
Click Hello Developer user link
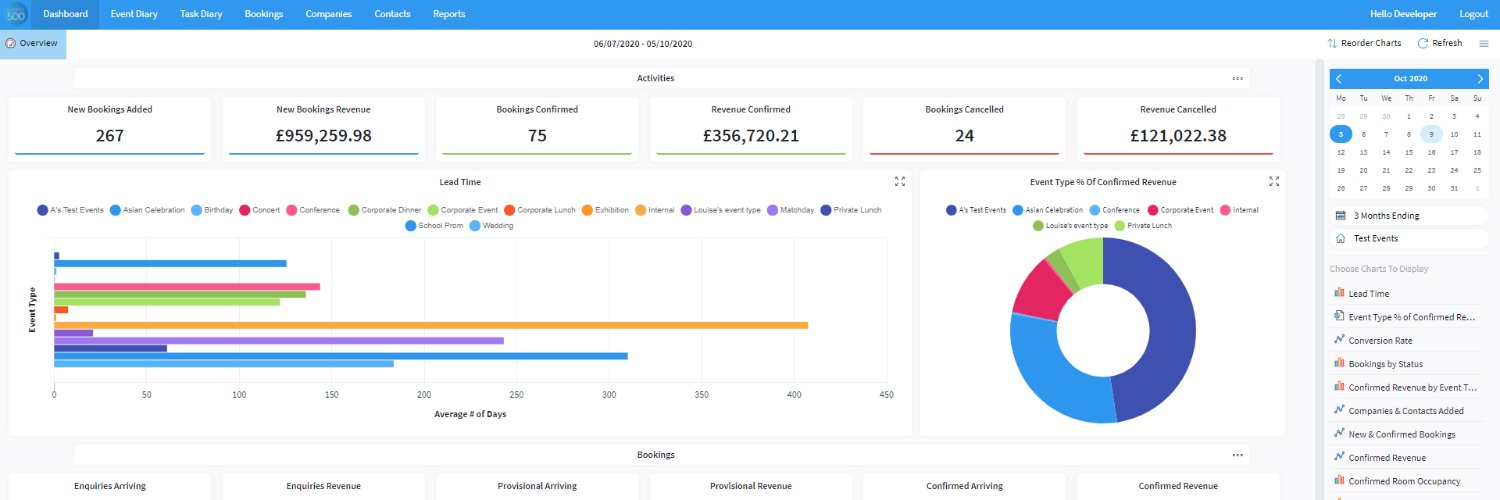click(1403, 14)
